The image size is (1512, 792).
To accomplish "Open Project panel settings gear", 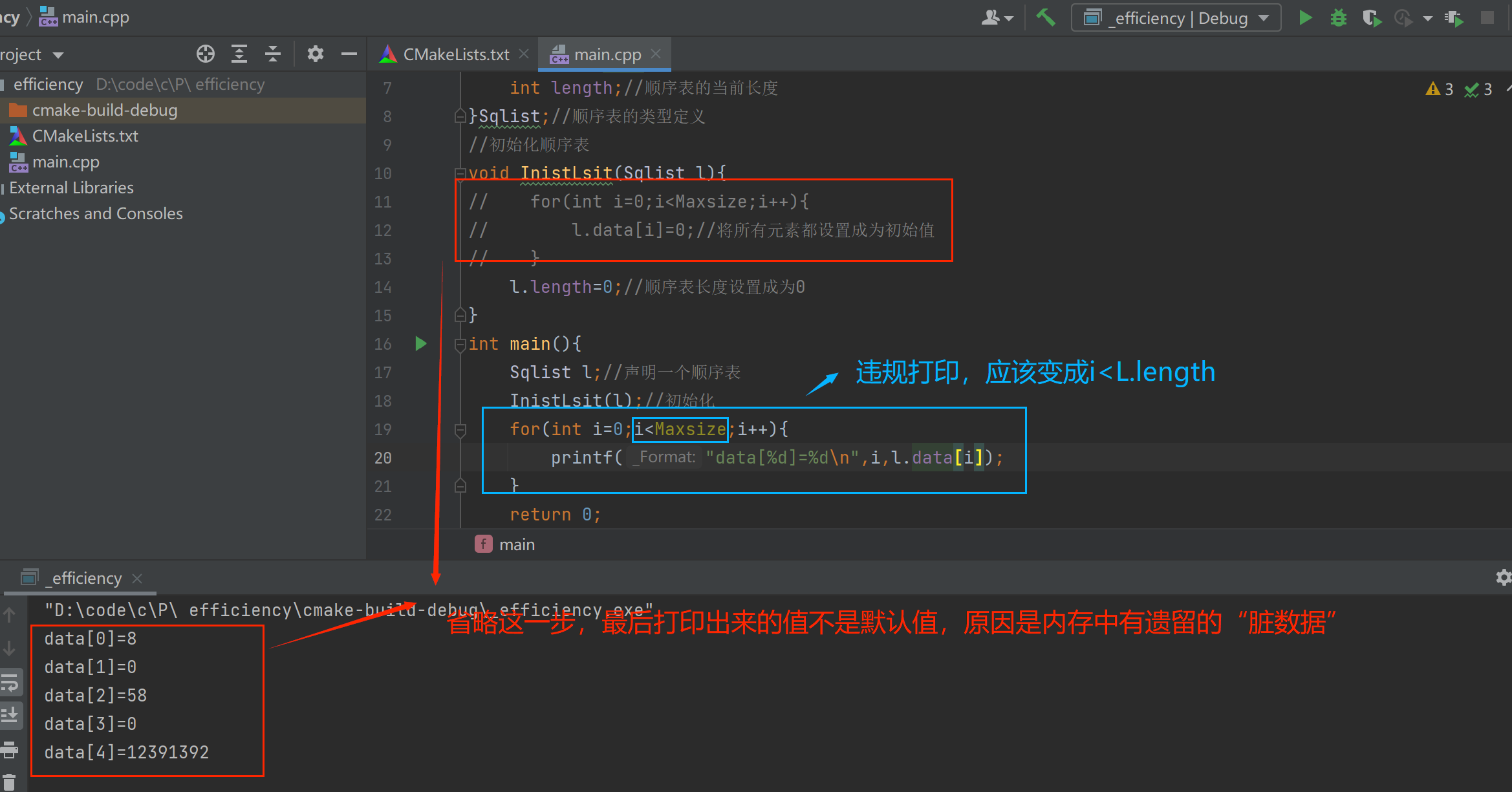I will [315, 54].
